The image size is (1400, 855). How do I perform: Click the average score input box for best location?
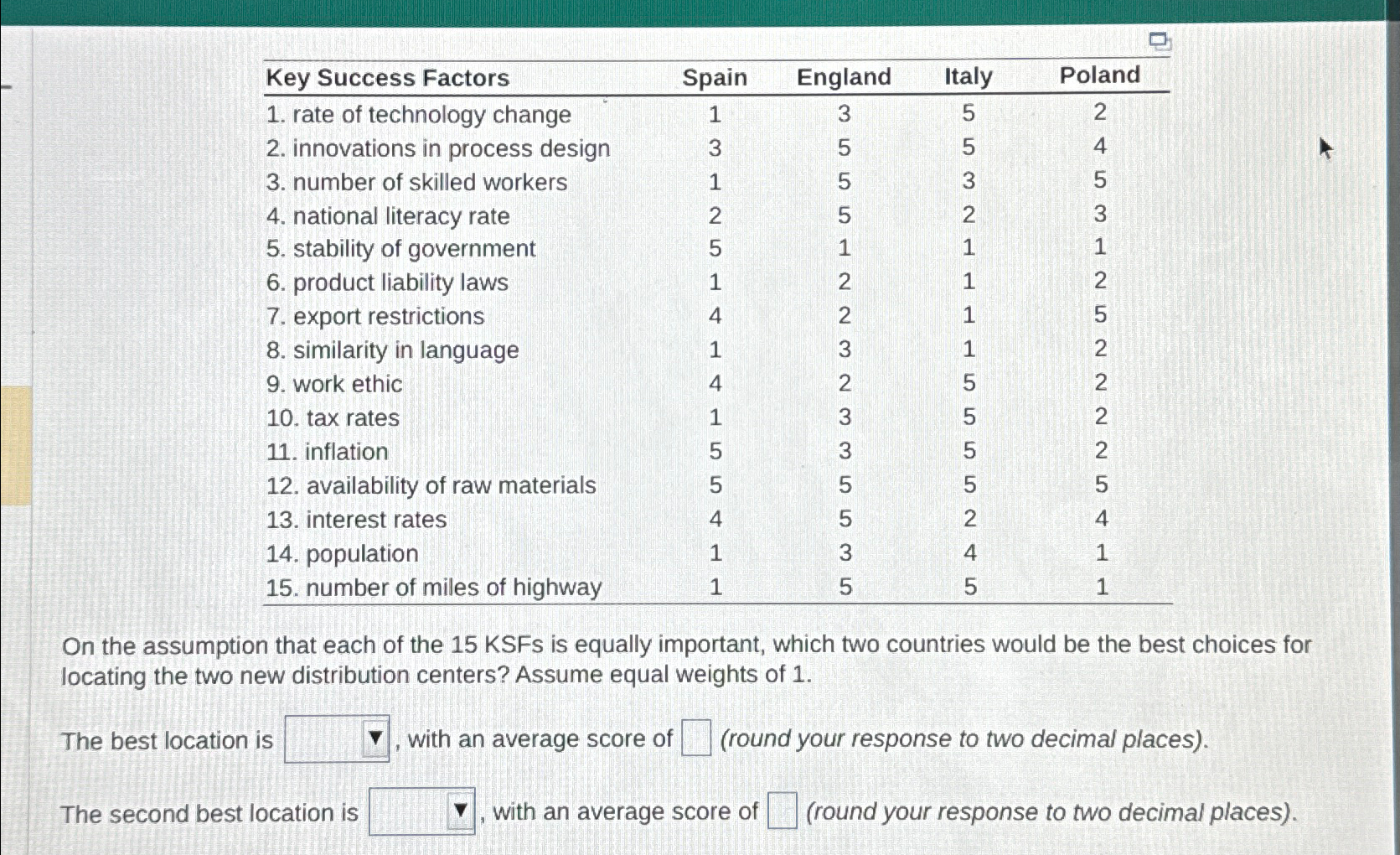click(695, 738)
